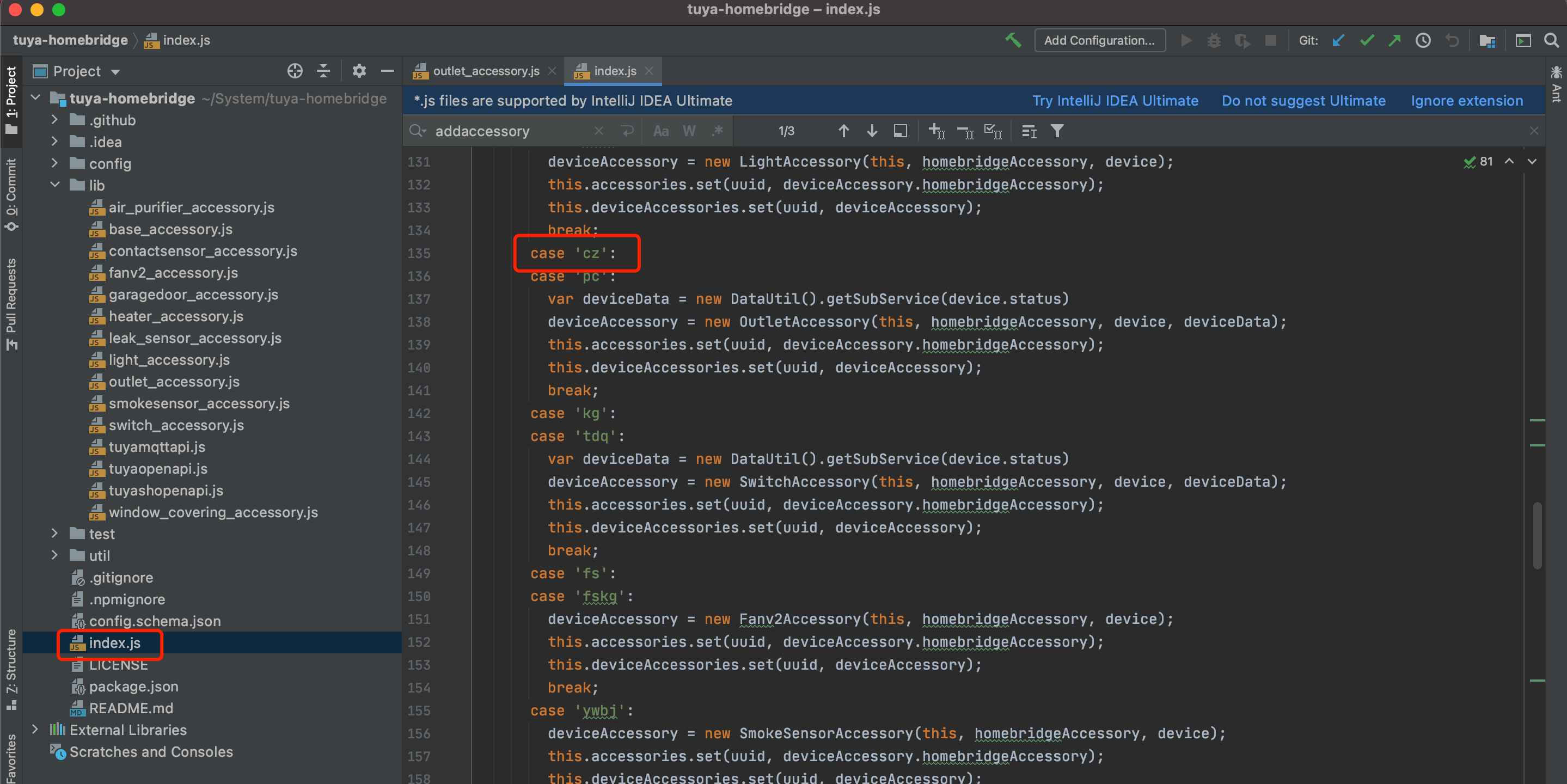The image size is (1567, 784).
Task: Jump to next highlighted problem arrow
Action: pos(1532,161)
